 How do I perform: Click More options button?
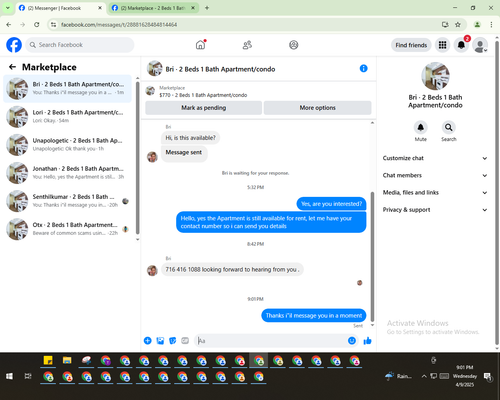317,108
